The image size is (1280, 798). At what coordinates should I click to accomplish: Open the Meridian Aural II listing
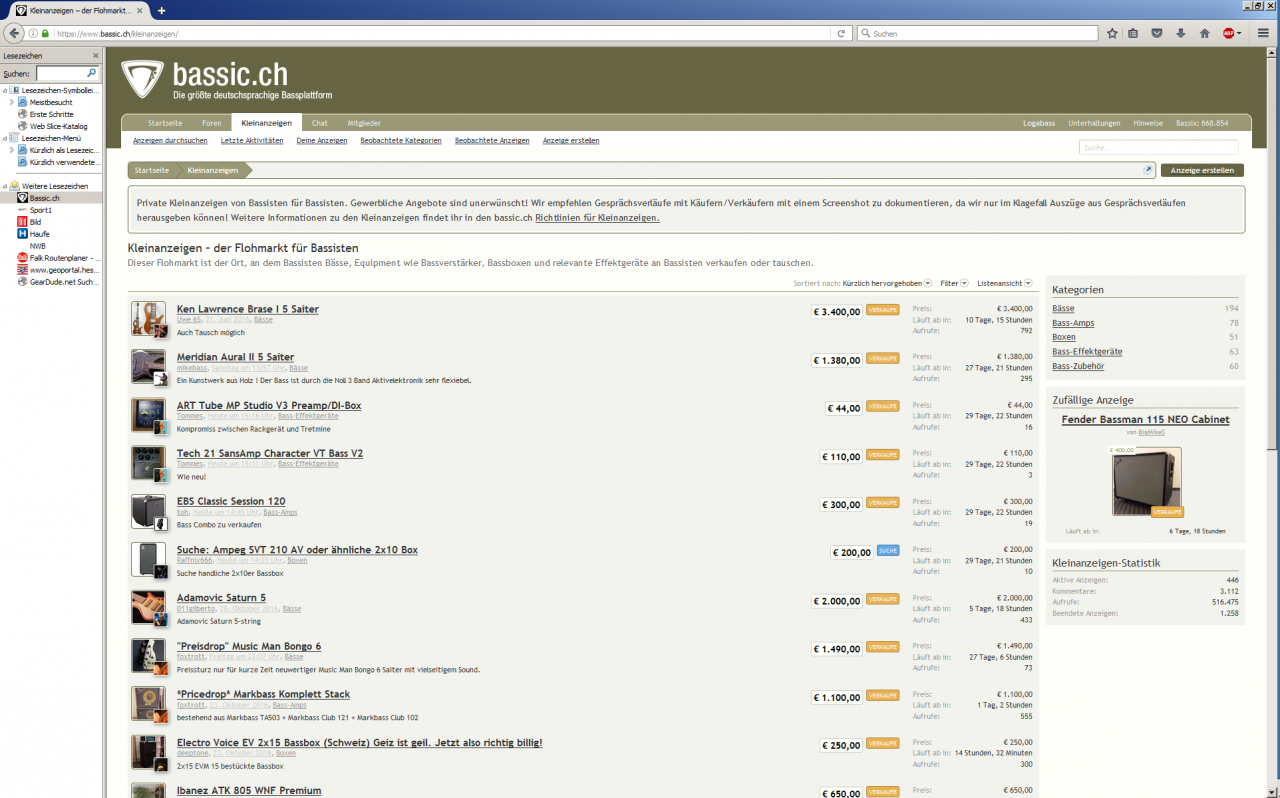[235, 357]
